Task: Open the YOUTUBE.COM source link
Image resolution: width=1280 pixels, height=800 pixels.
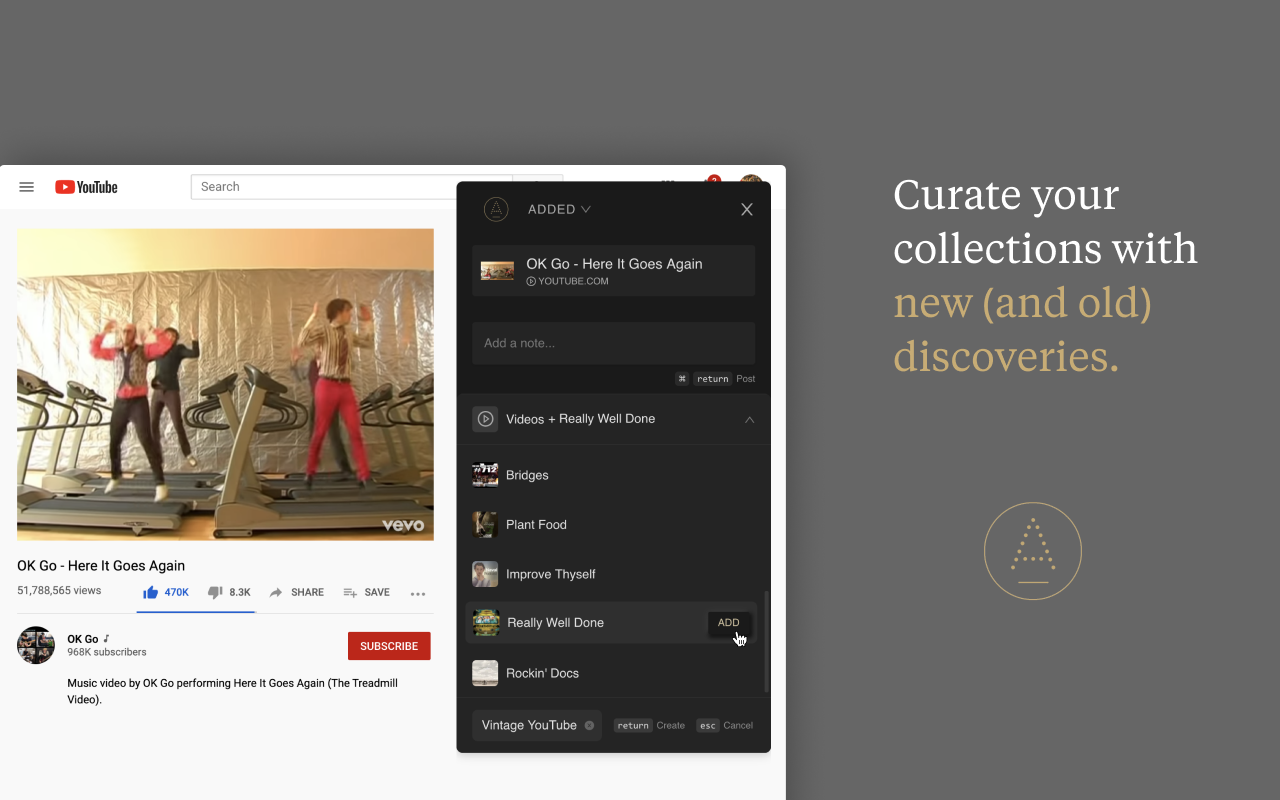Action: 568,282
